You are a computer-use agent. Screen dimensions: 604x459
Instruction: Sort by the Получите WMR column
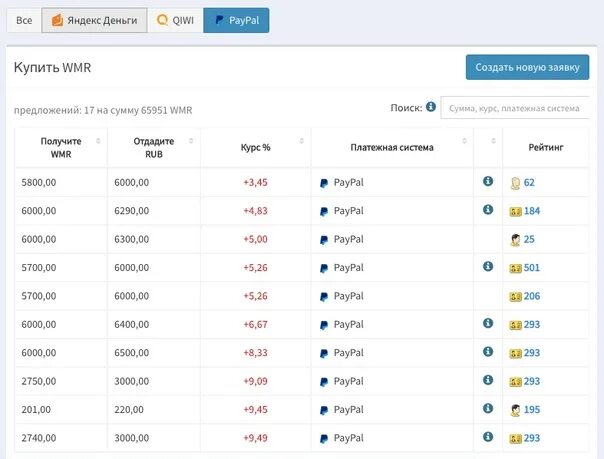(x=61, y=148)
